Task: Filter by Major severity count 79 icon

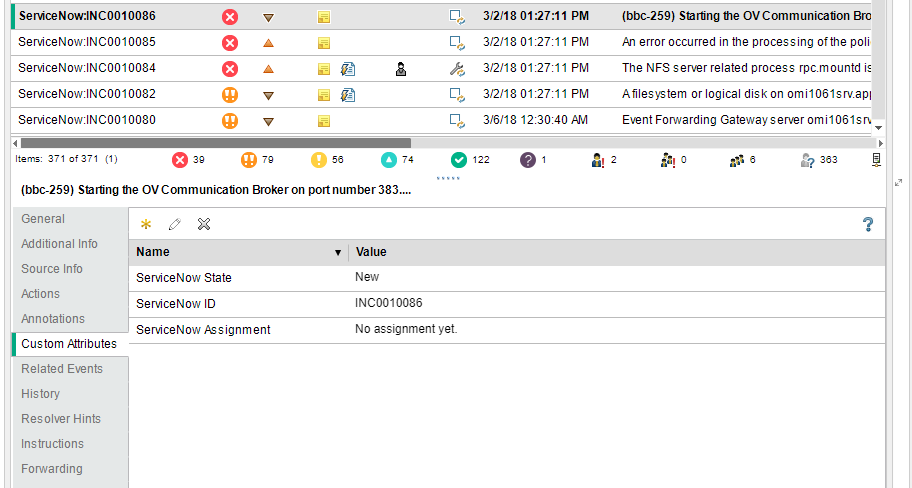Action: 249,160
